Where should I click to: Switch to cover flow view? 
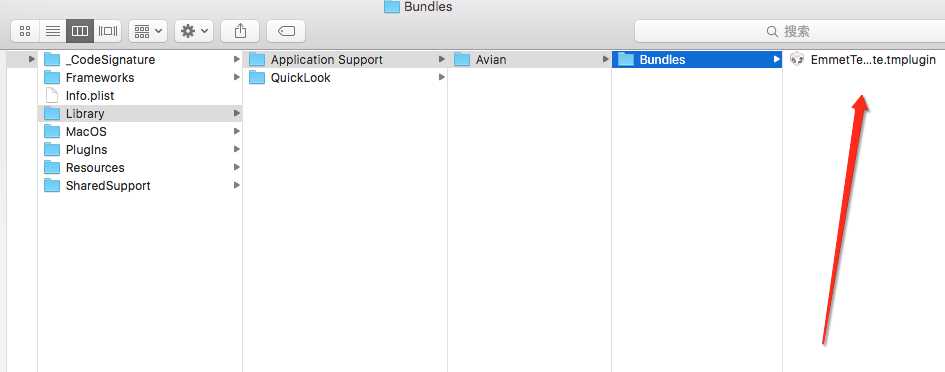click(108, 31)
